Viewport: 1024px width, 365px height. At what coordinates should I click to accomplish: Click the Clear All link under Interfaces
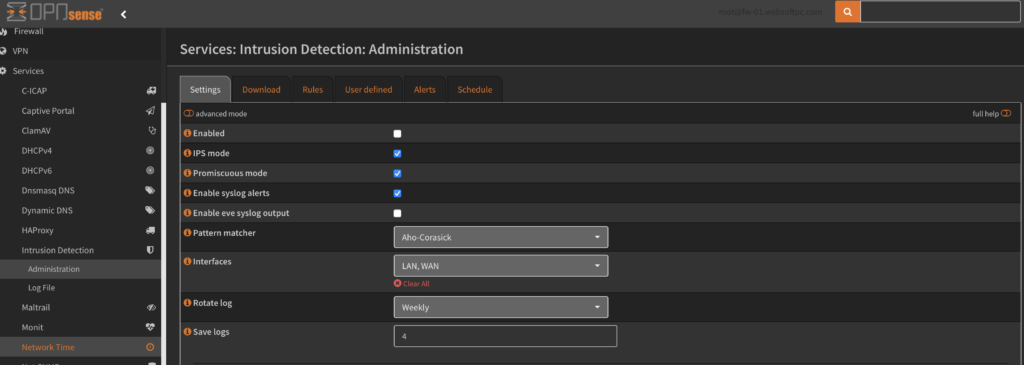[411, 284]
